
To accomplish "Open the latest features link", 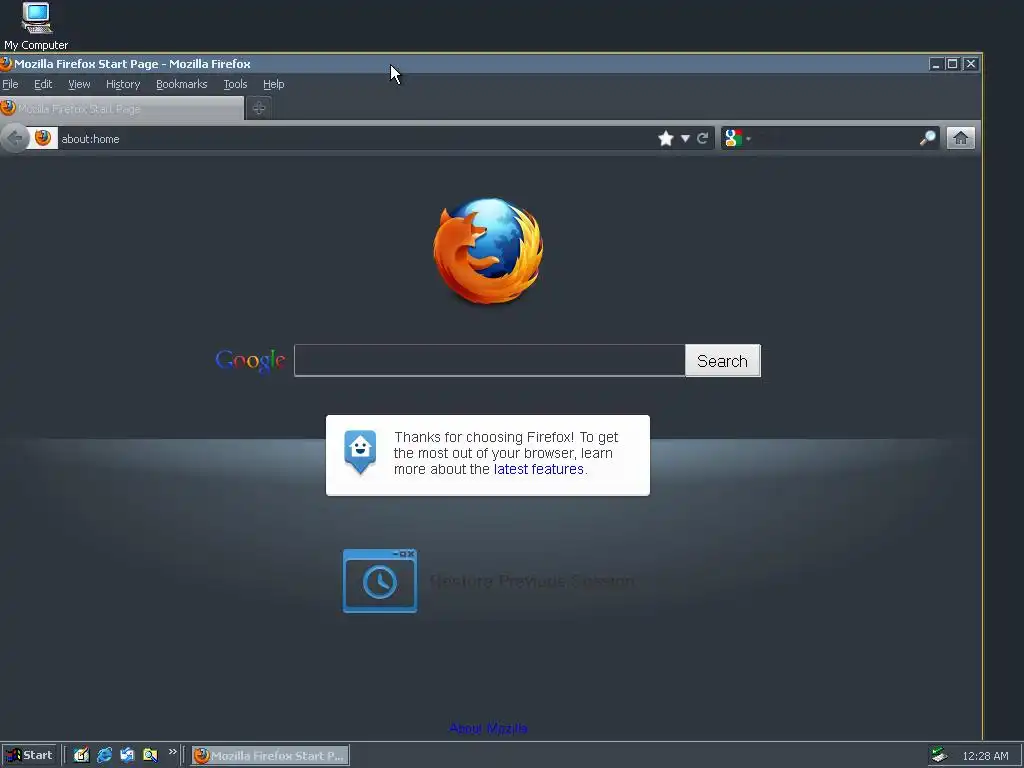I will 539,469.
